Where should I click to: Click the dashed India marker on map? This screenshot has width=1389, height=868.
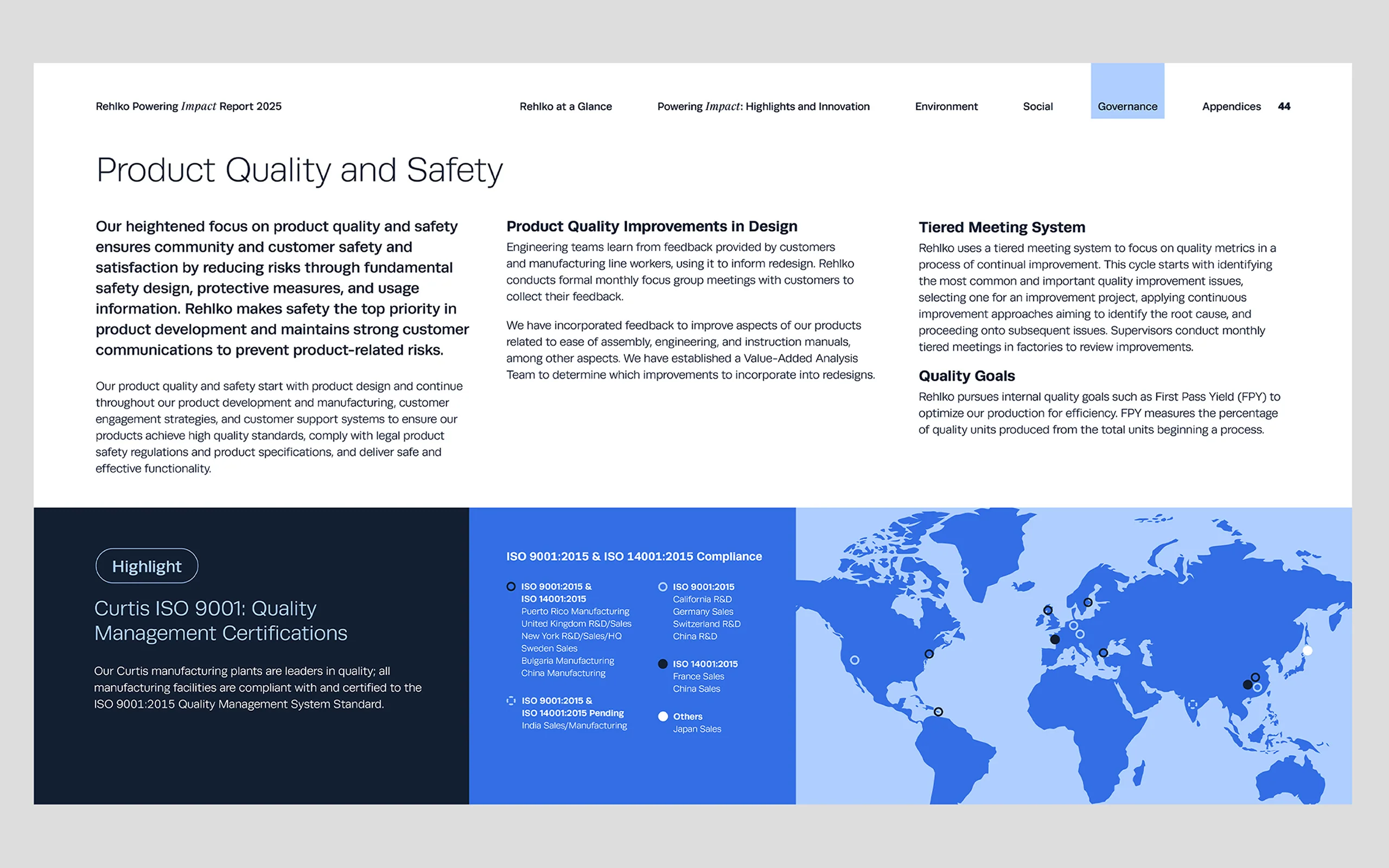[1193, 704]
